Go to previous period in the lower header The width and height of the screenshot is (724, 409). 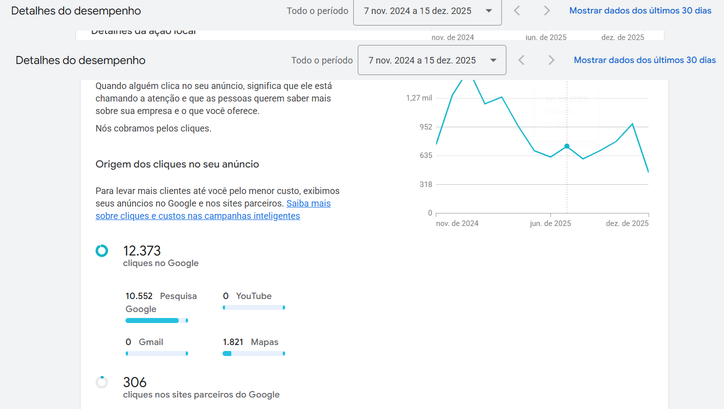[x=521, y=60]
